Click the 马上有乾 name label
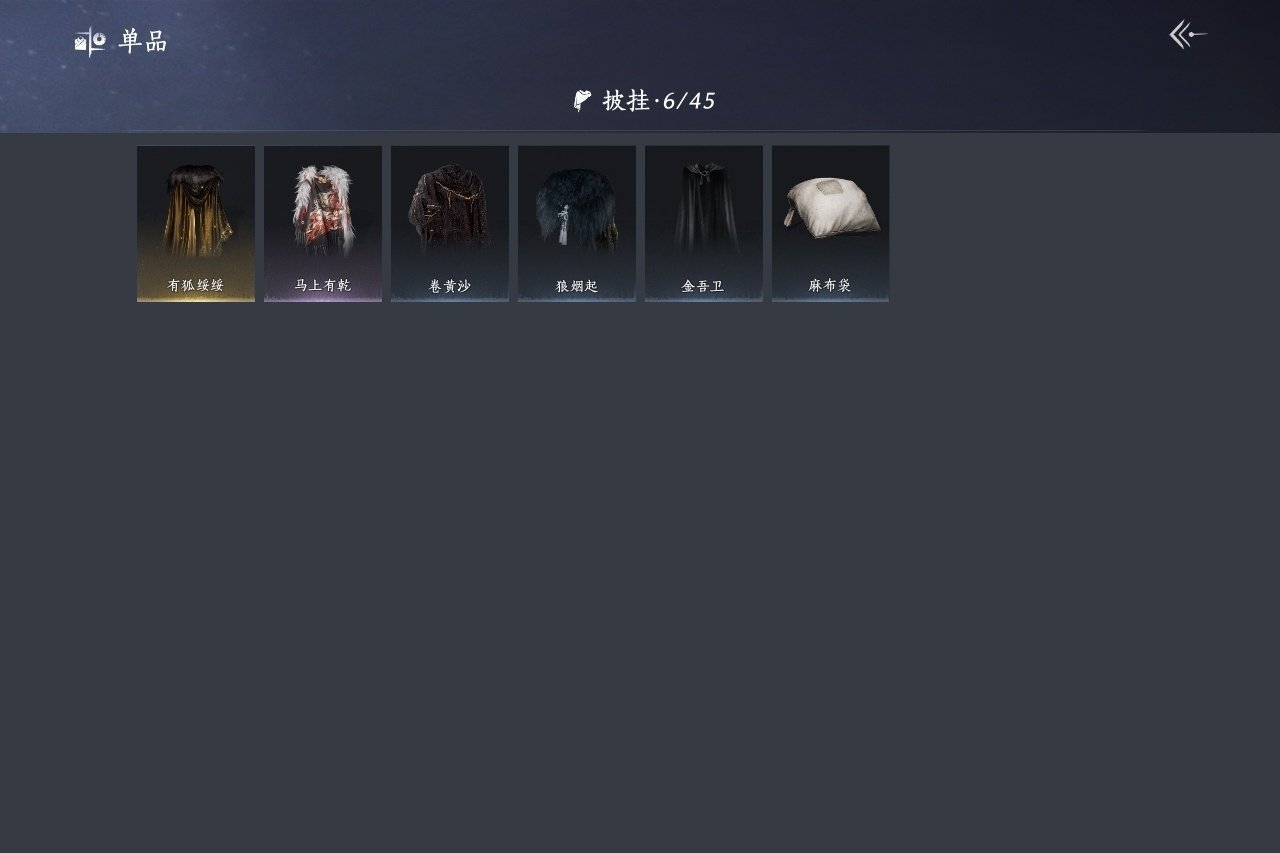This screenshot has height=853, width=1280. 322,285
